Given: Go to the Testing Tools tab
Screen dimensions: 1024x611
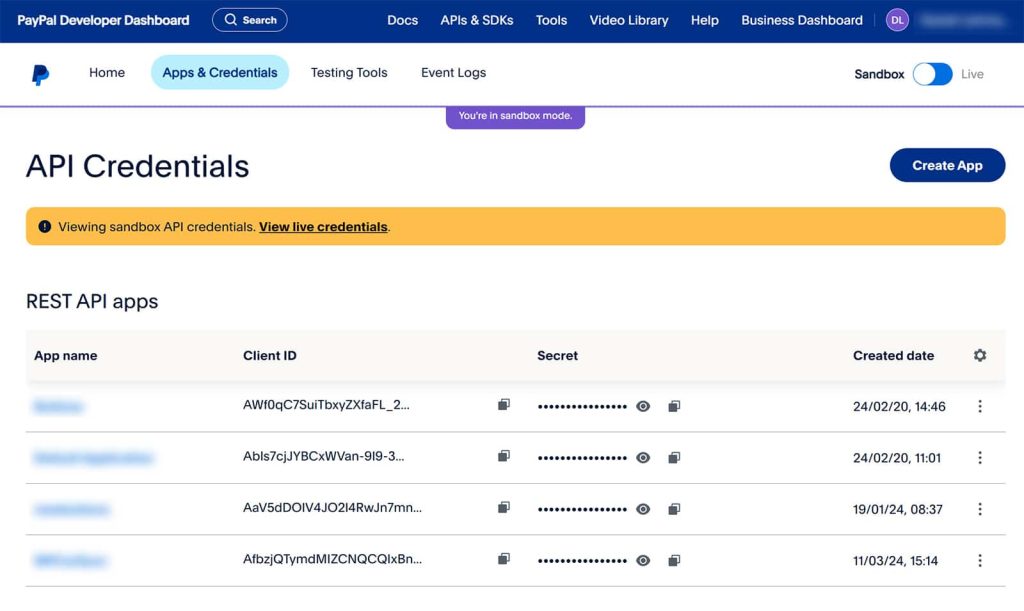Looking at the screenshot, I should click(x=349, y=73).
